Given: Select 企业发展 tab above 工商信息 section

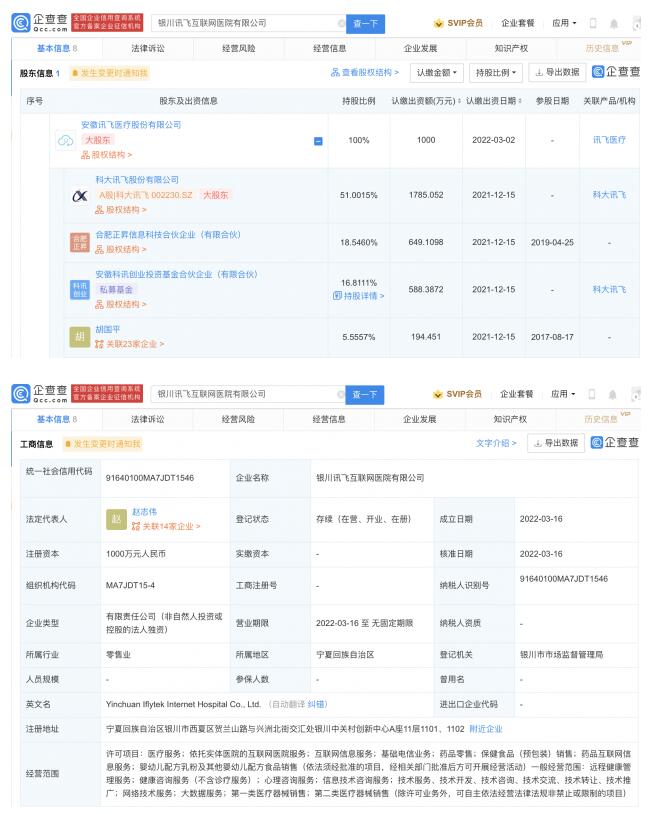Looking at the screenshot, I should point(420,419).
